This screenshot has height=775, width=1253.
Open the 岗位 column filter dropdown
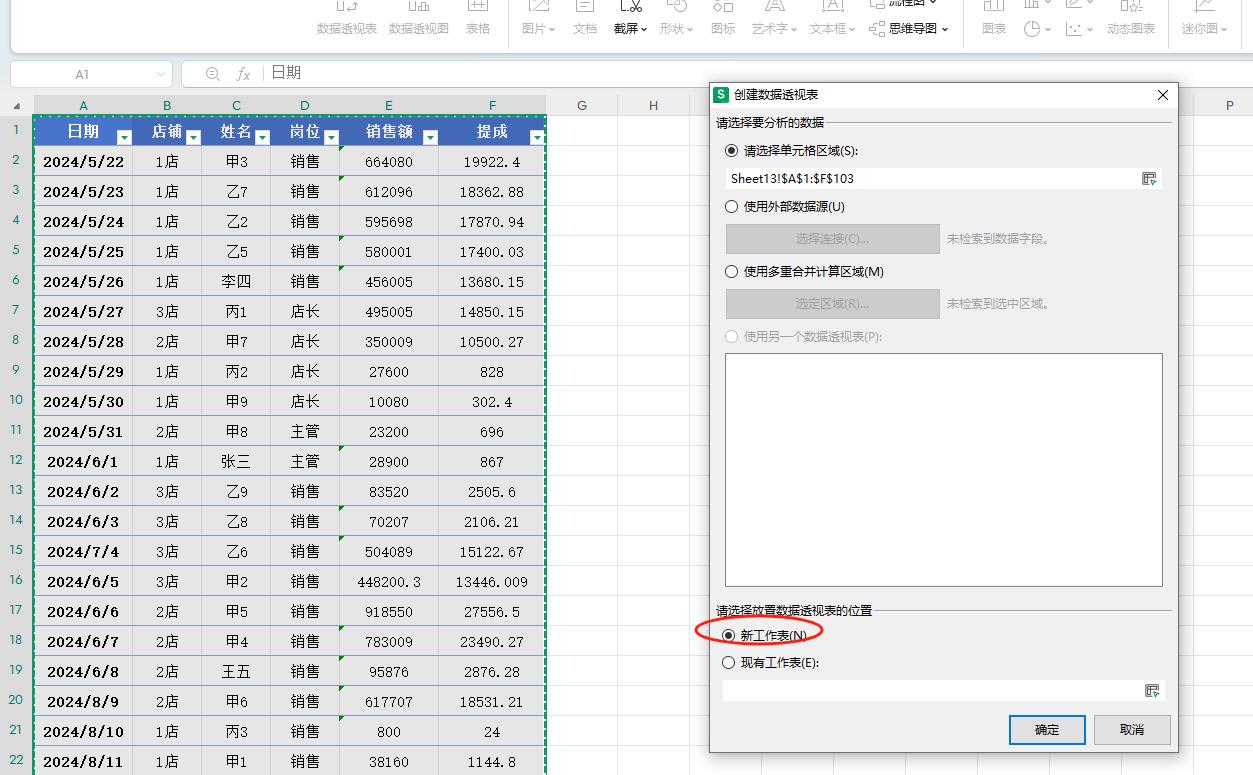coord(331,138)
